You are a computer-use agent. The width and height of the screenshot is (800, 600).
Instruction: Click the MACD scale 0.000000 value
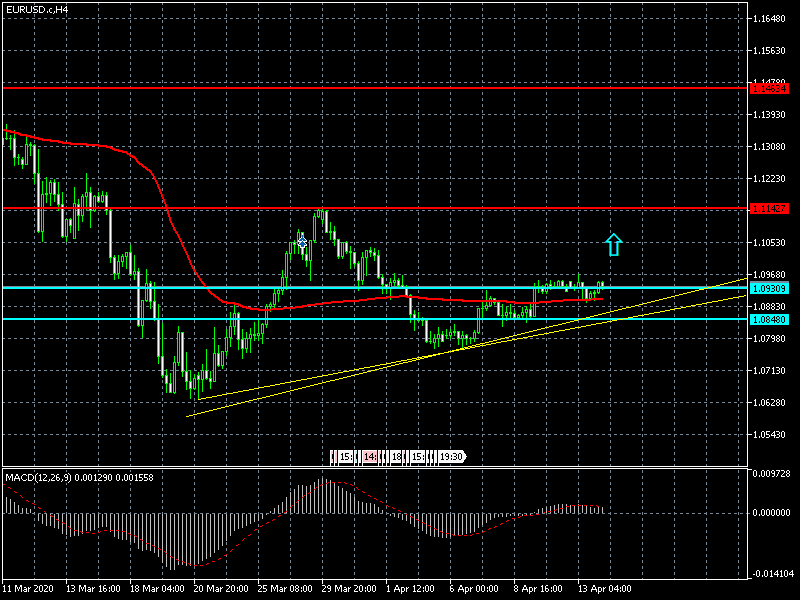pyautogui.click(x=772, y=513)
